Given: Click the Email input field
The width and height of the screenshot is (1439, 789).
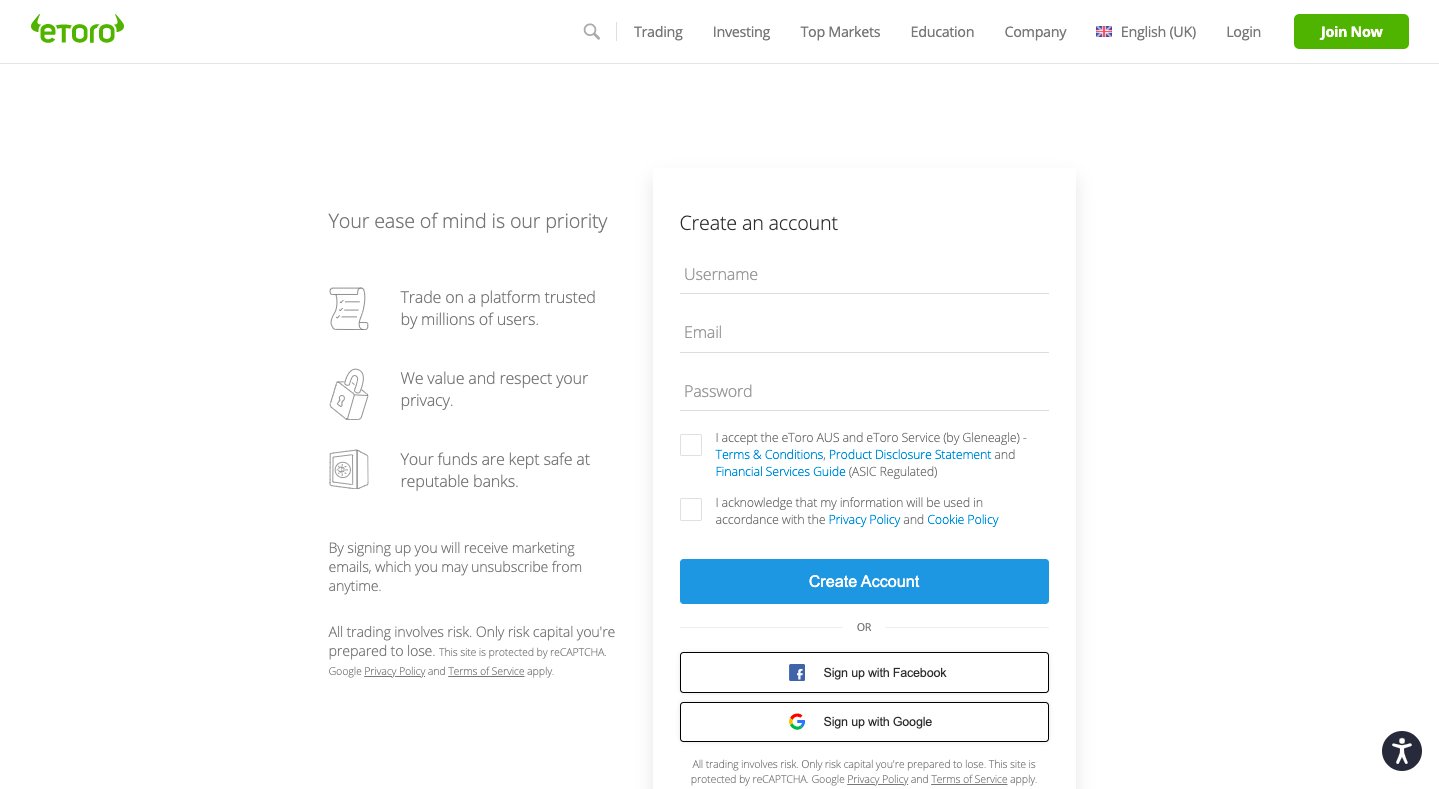Looking at the screenshot, I should 863,332.
